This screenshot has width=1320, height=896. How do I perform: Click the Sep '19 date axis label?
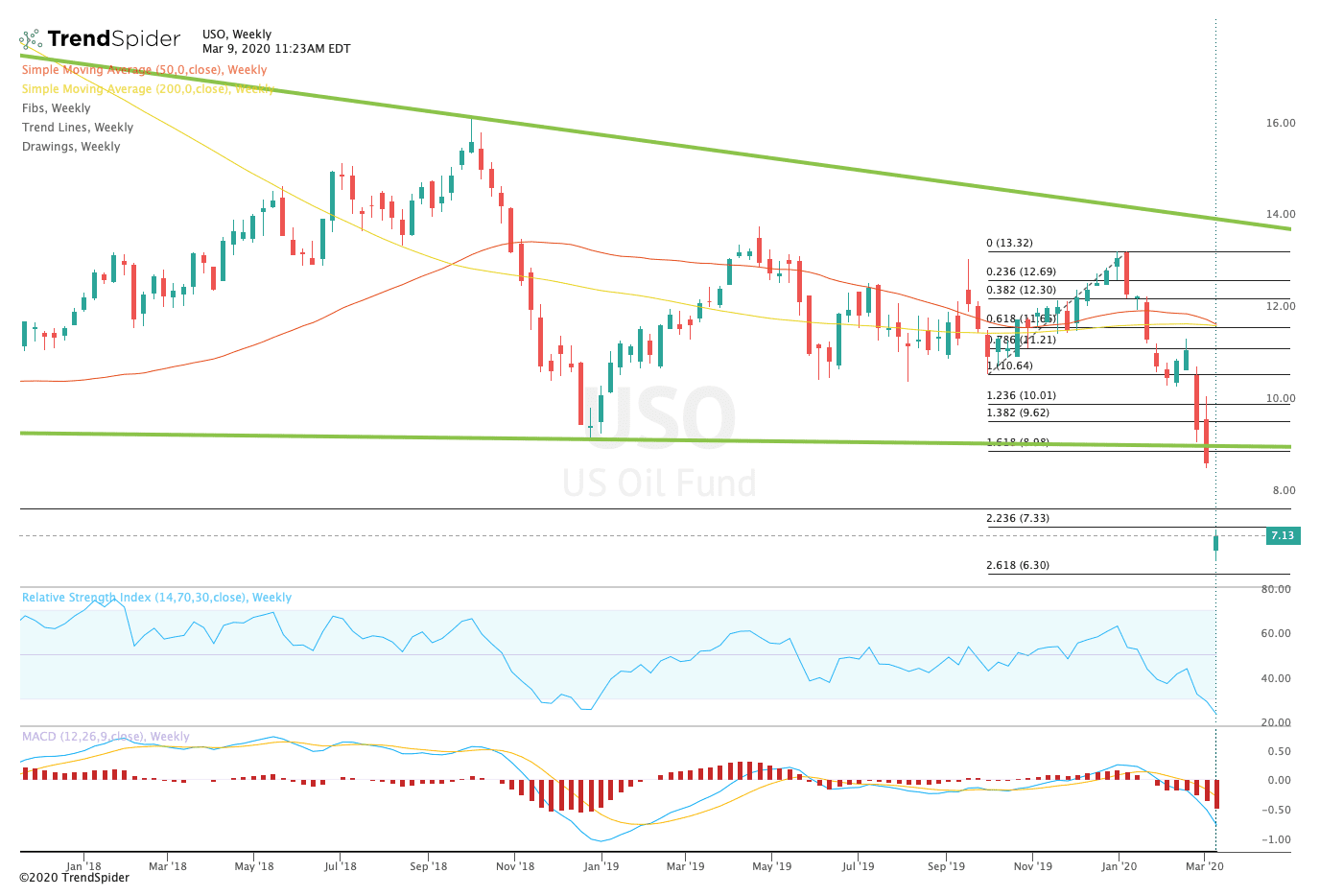(x=947, y=866)
